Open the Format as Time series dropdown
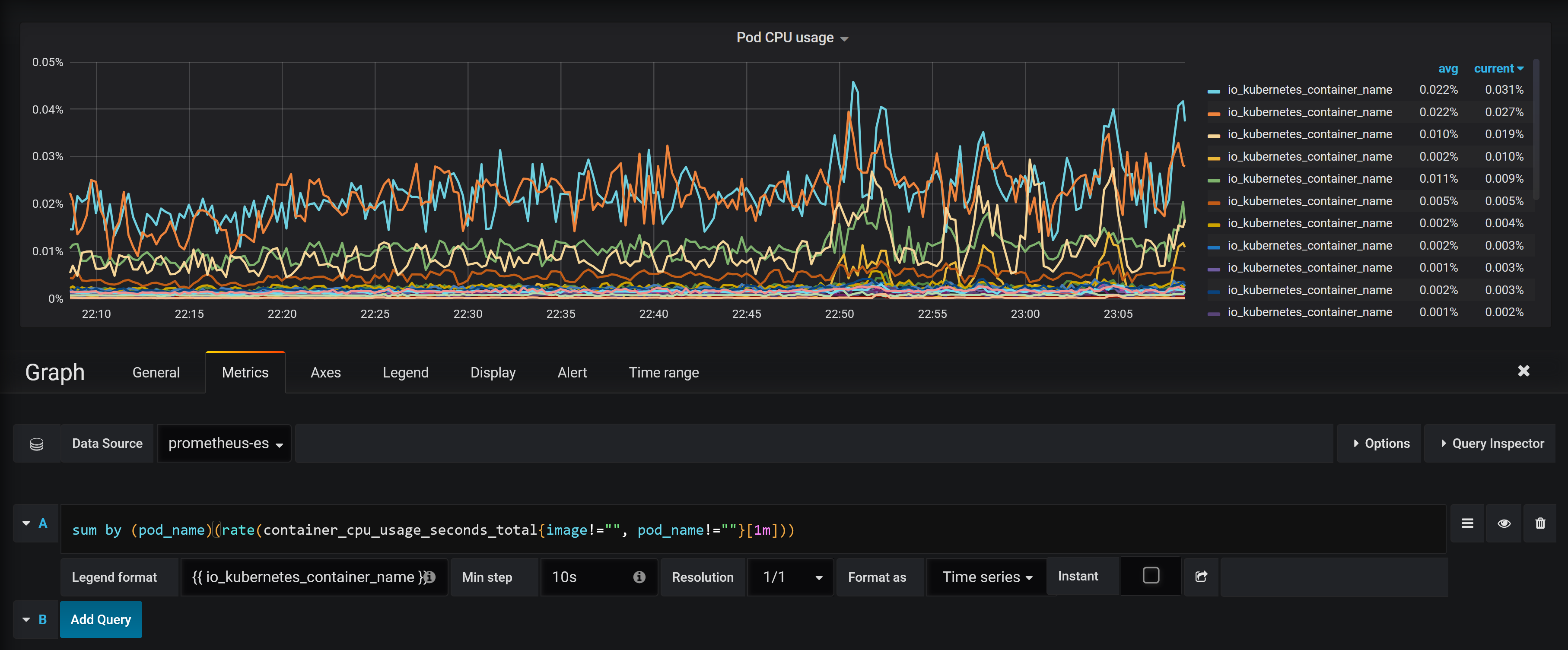This screenshot has width=1568, height=650. [x=986, y=577]
